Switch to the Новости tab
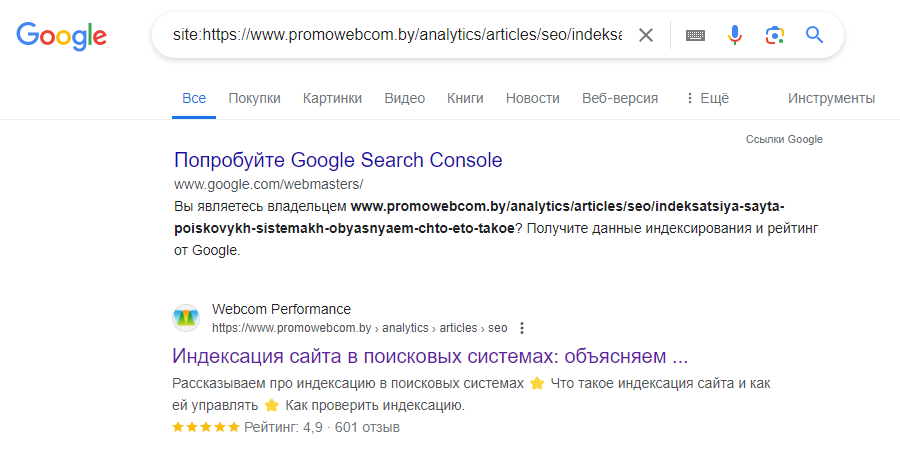 click(x=533, y=98)
